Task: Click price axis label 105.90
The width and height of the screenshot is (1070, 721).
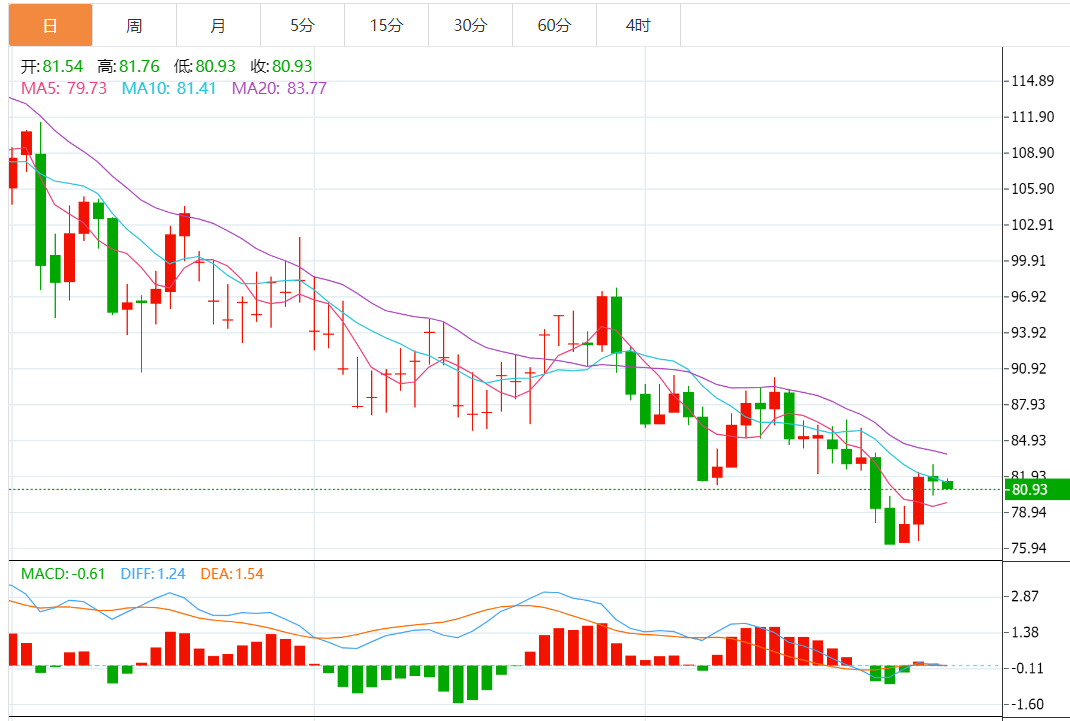Action: point(1032,189)
